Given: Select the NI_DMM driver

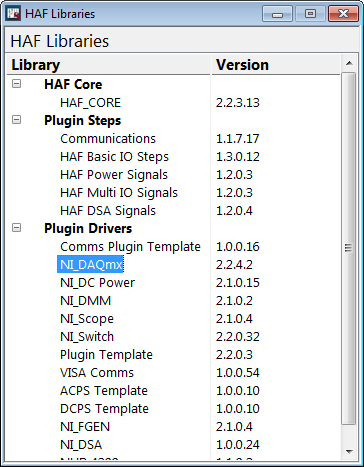Looking at the screenshot, I should tap(85, 301).
